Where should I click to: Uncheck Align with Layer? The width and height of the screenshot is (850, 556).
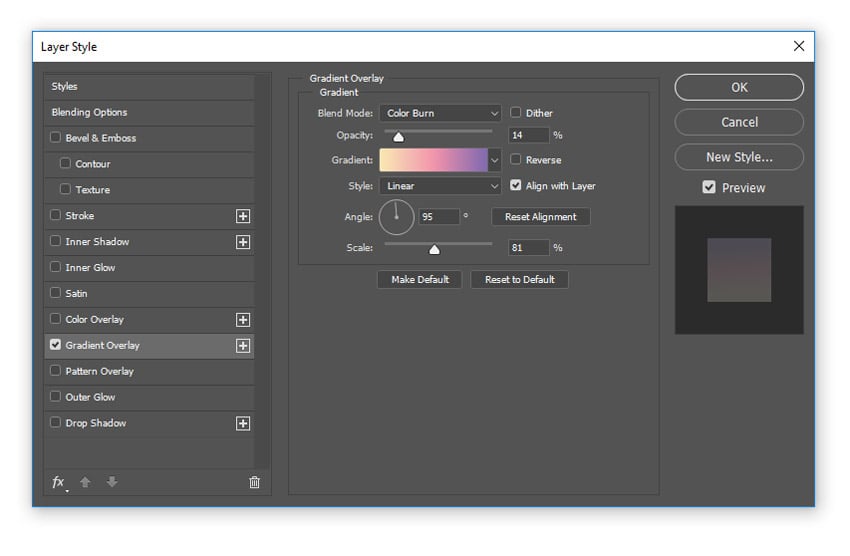(x=516, y=185)
